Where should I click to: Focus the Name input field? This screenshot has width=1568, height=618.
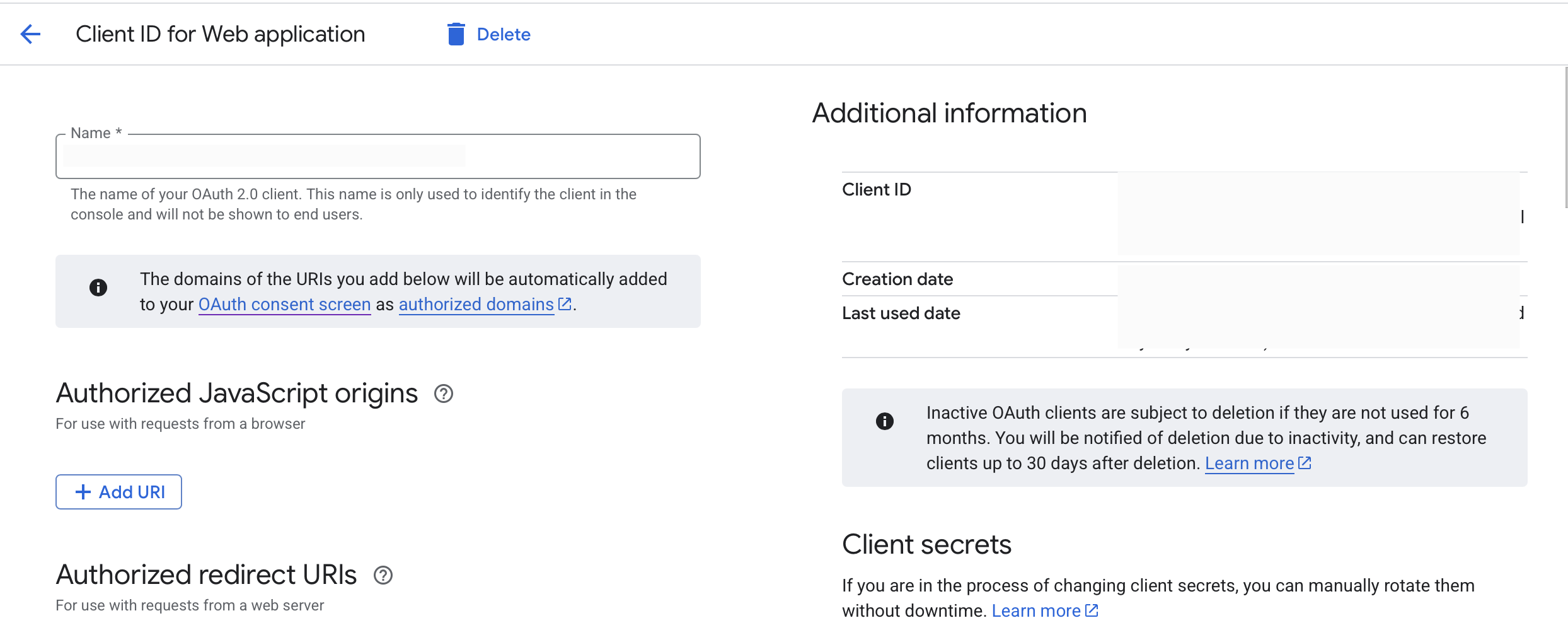coord(378,156)
